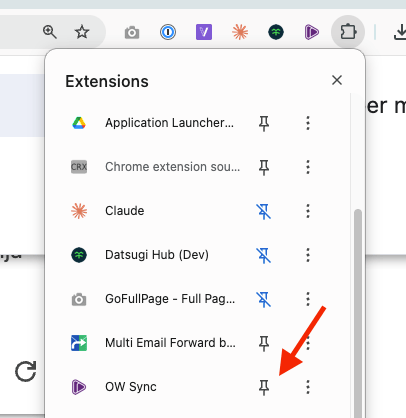Select the Claude extension entry
Viewport: 406px width, 418px height.
125,211
